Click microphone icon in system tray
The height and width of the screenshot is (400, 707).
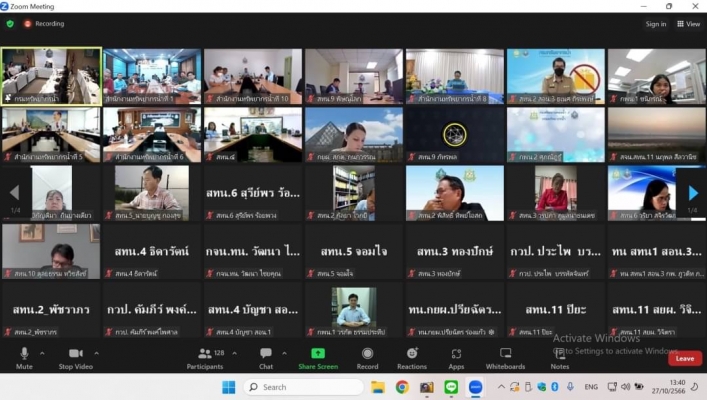coord(570,387)
